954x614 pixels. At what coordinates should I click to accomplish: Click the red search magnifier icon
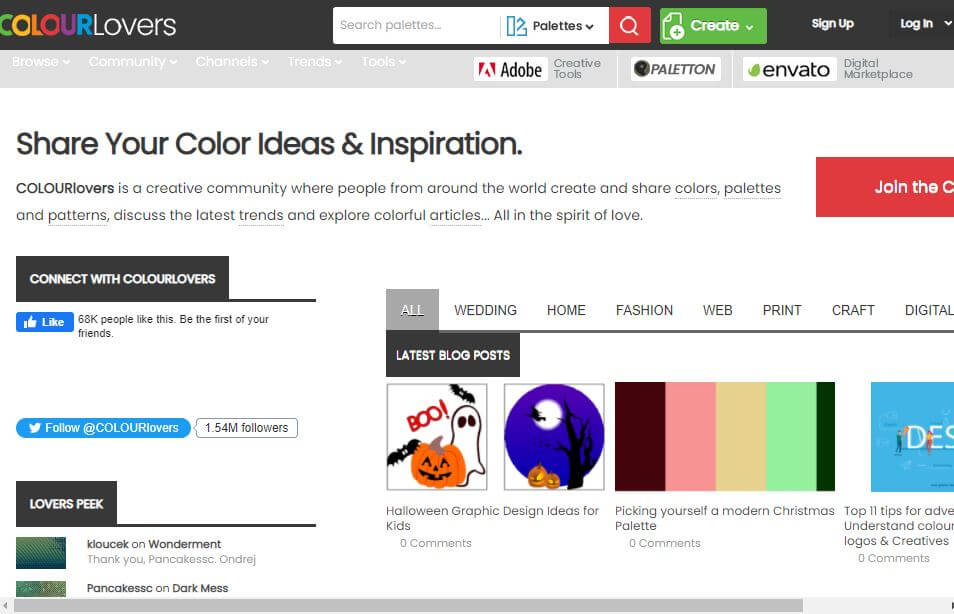629,26
